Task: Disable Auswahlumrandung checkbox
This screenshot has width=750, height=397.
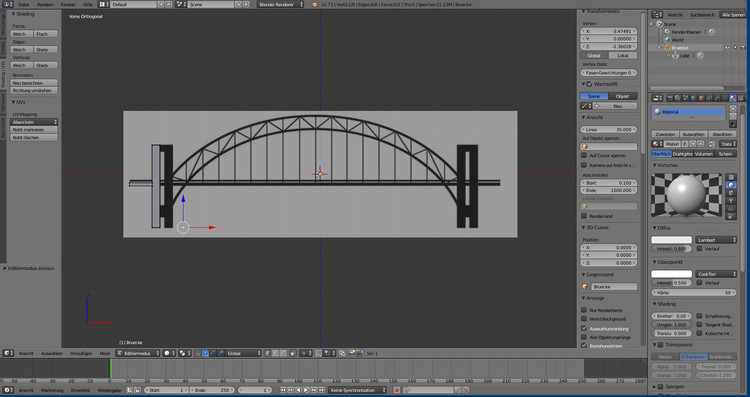Action: point(584,329)
